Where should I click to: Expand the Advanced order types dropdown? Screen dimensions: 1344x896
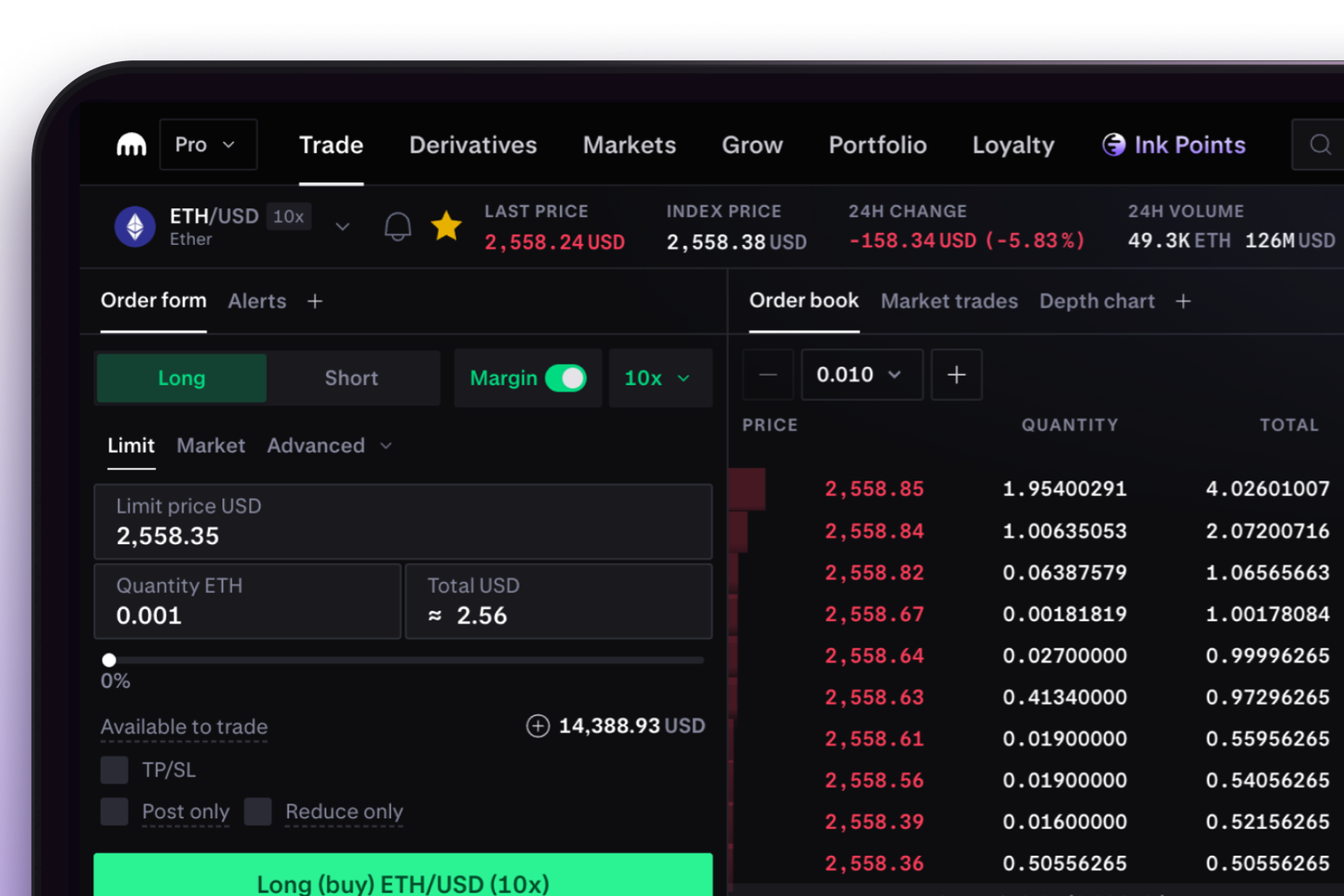(329, 445)
